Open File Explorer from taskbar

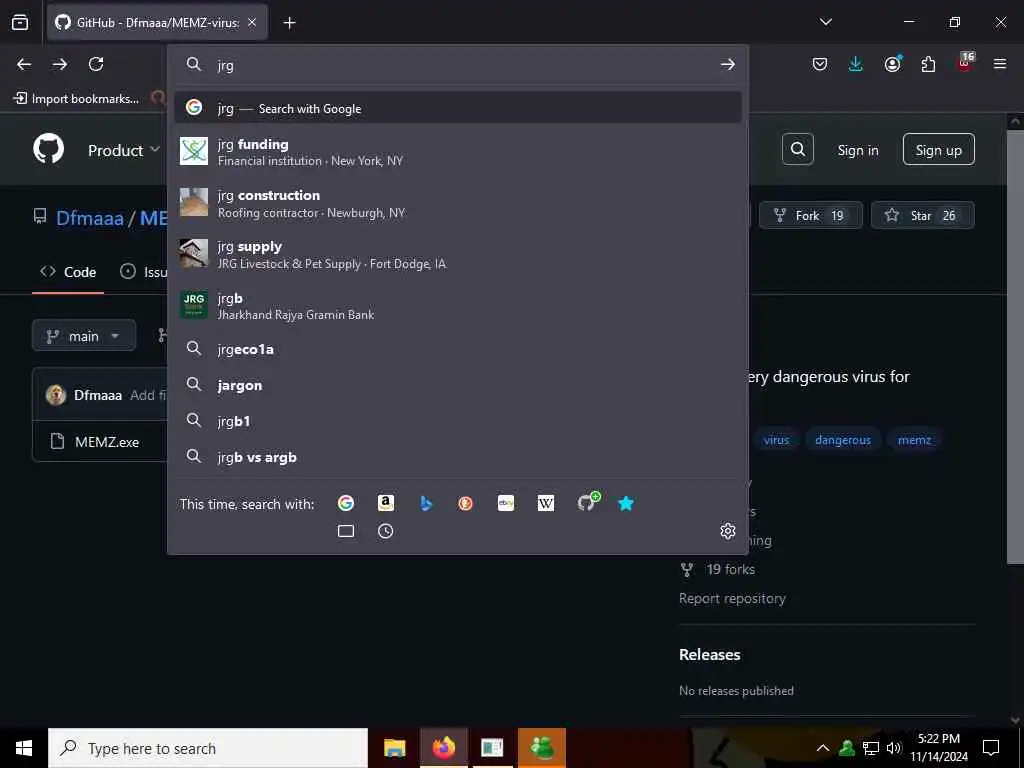(x=394, y=748)
